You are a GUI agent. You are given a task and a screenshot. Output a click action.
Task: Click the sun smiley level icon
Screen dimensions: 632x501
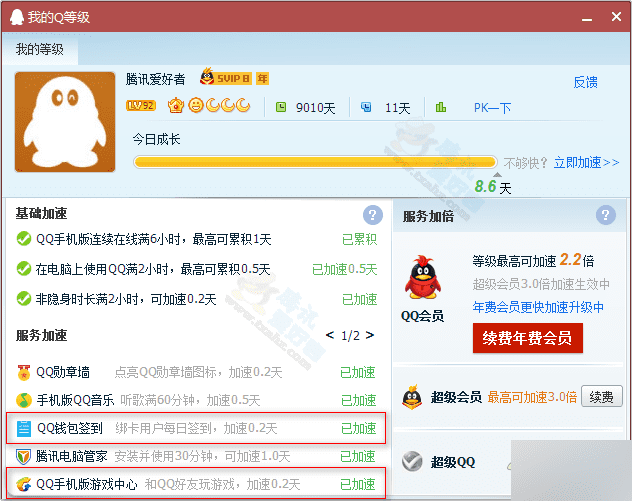point(196,106)
